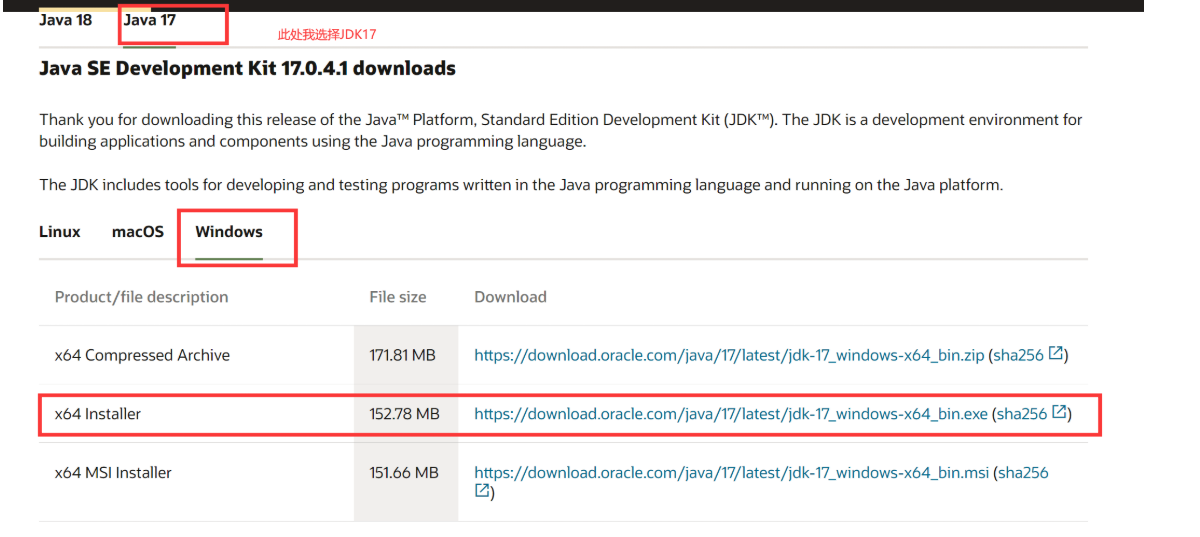The image size is (1200, 537).
Task: Click external-link icon in x64 Installer row
Action: [1059, 413]
